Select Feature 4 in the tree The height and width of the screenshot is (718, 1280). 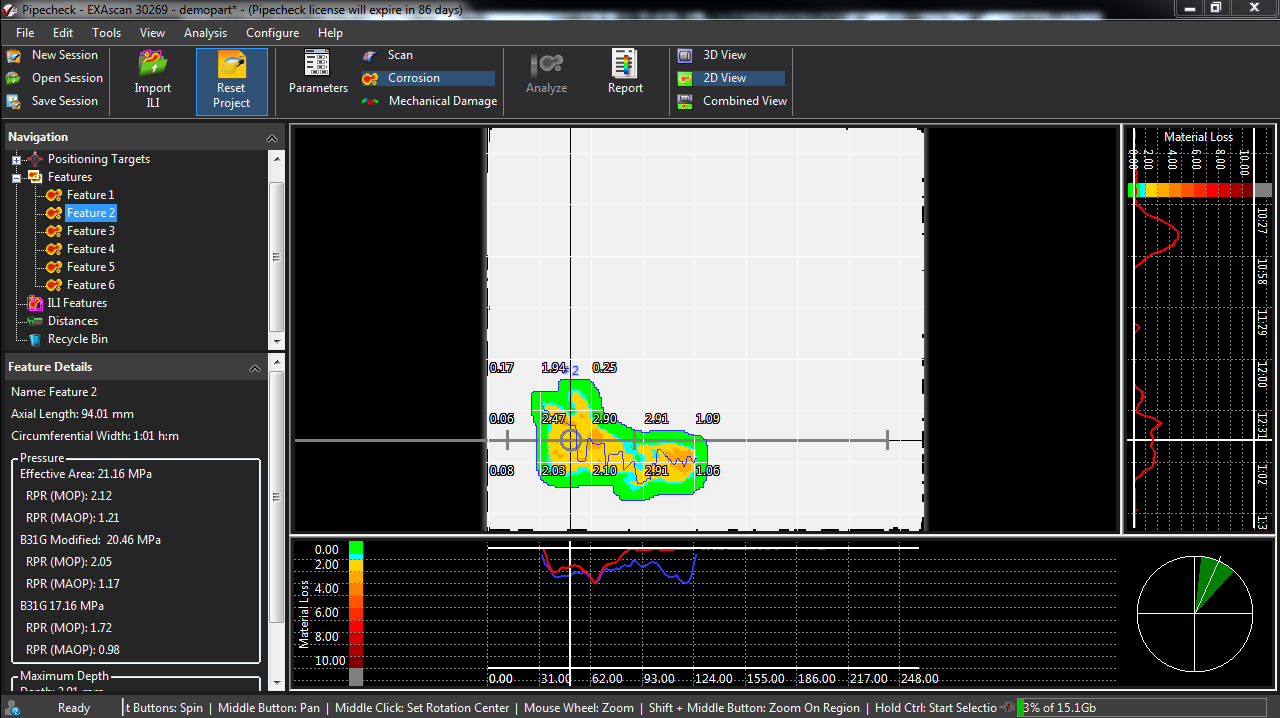90,249
